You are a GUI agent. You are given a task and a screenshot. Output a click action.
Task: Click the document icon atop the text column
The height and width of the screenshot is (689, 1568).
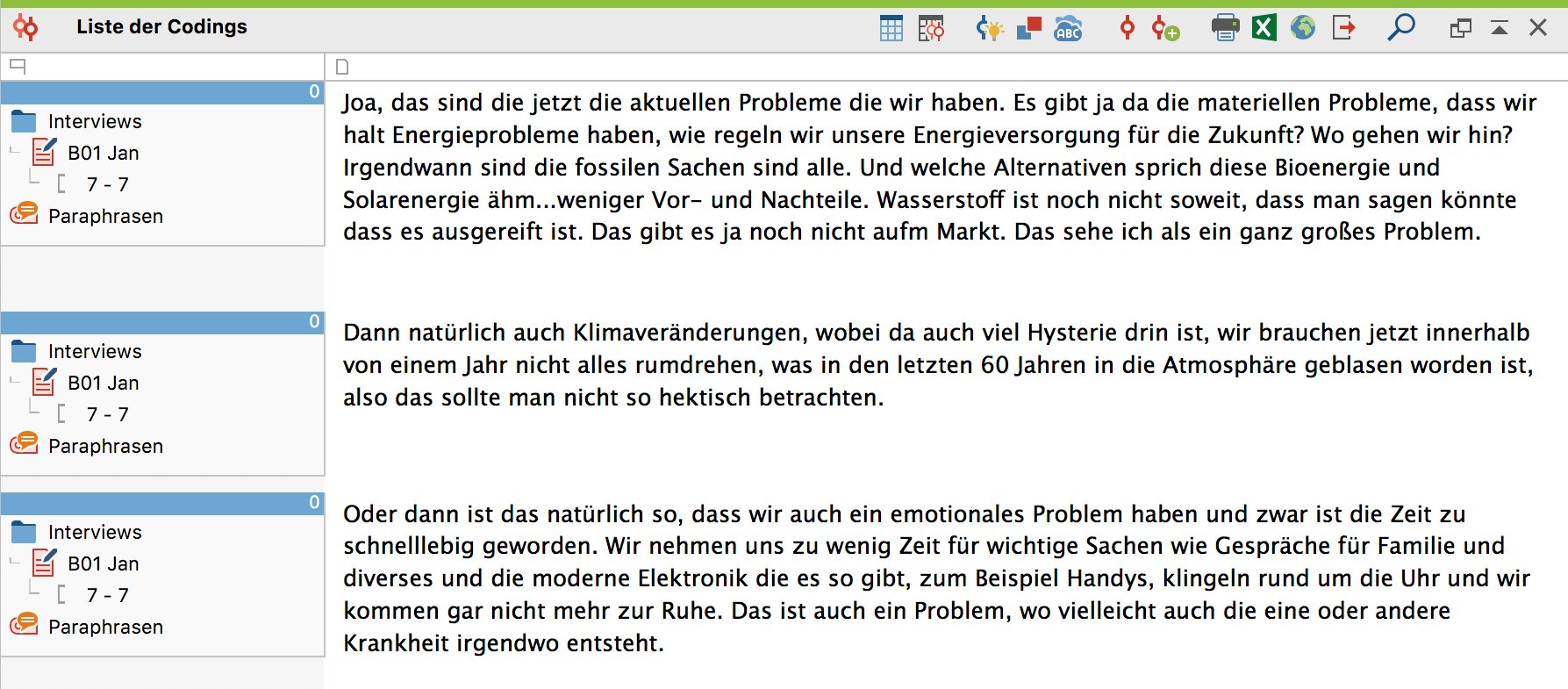pos(343,67)
